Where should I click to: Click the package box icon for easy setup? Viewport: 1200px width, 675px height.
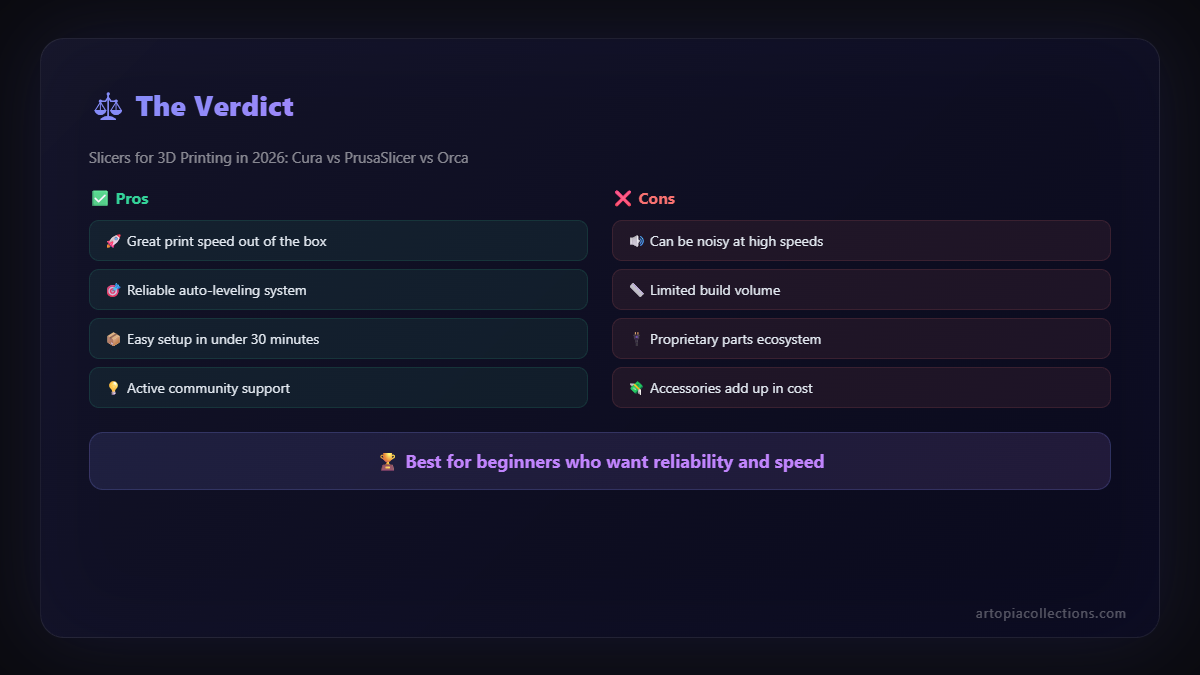(x=113, y=339)
